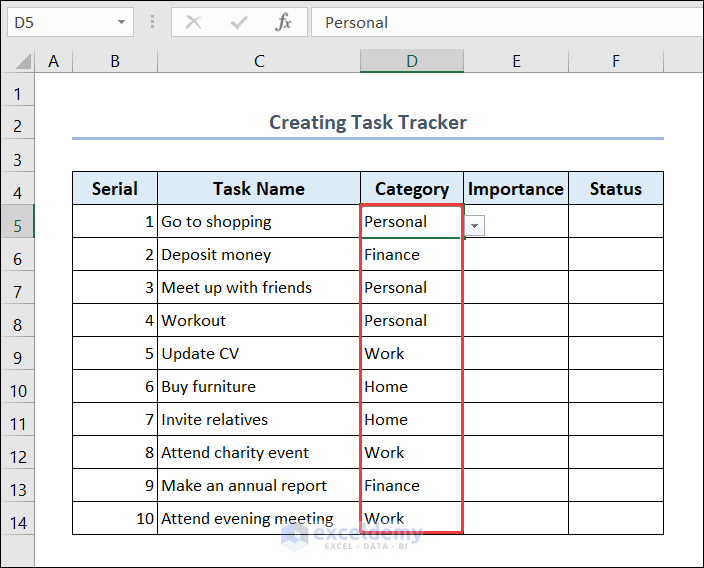Click the Task Name header cell
The height and width of the screenshot is (568, 704).
click(x=259, y=189)
